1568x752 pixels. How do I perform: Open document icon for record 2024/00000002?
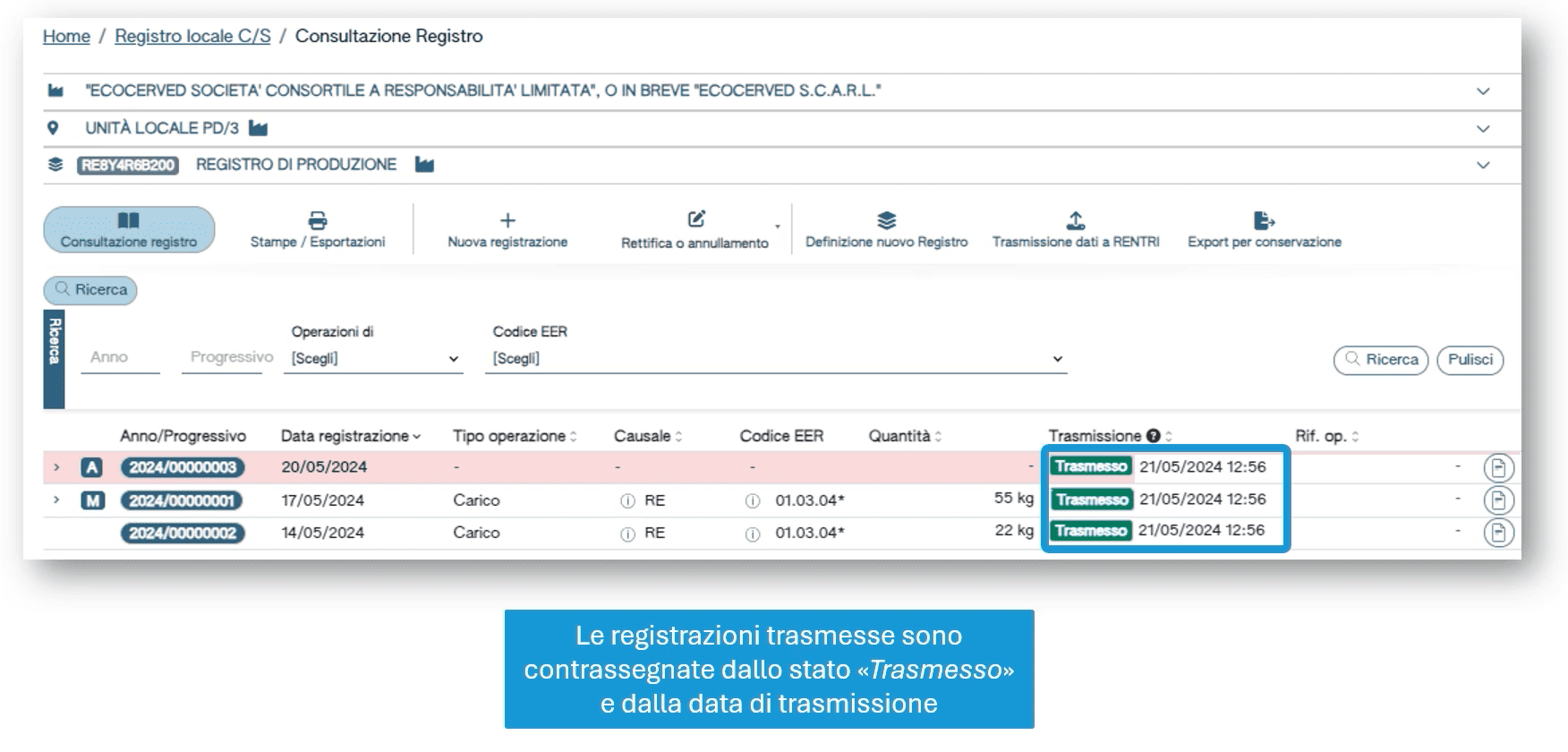(1498, 533)
